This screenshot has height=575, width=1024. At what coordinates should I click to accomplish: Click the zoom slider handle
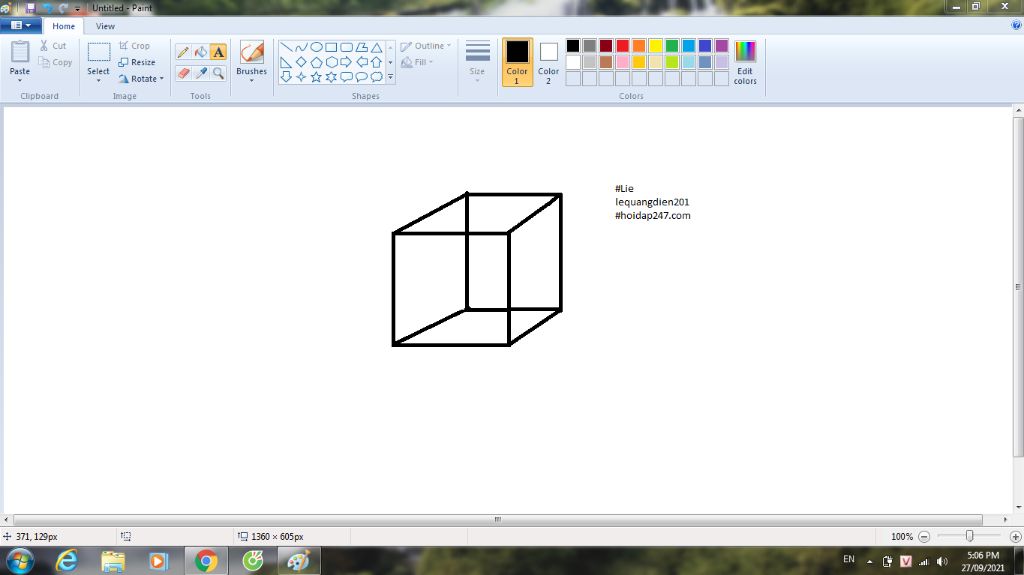(x=970, y=536)
